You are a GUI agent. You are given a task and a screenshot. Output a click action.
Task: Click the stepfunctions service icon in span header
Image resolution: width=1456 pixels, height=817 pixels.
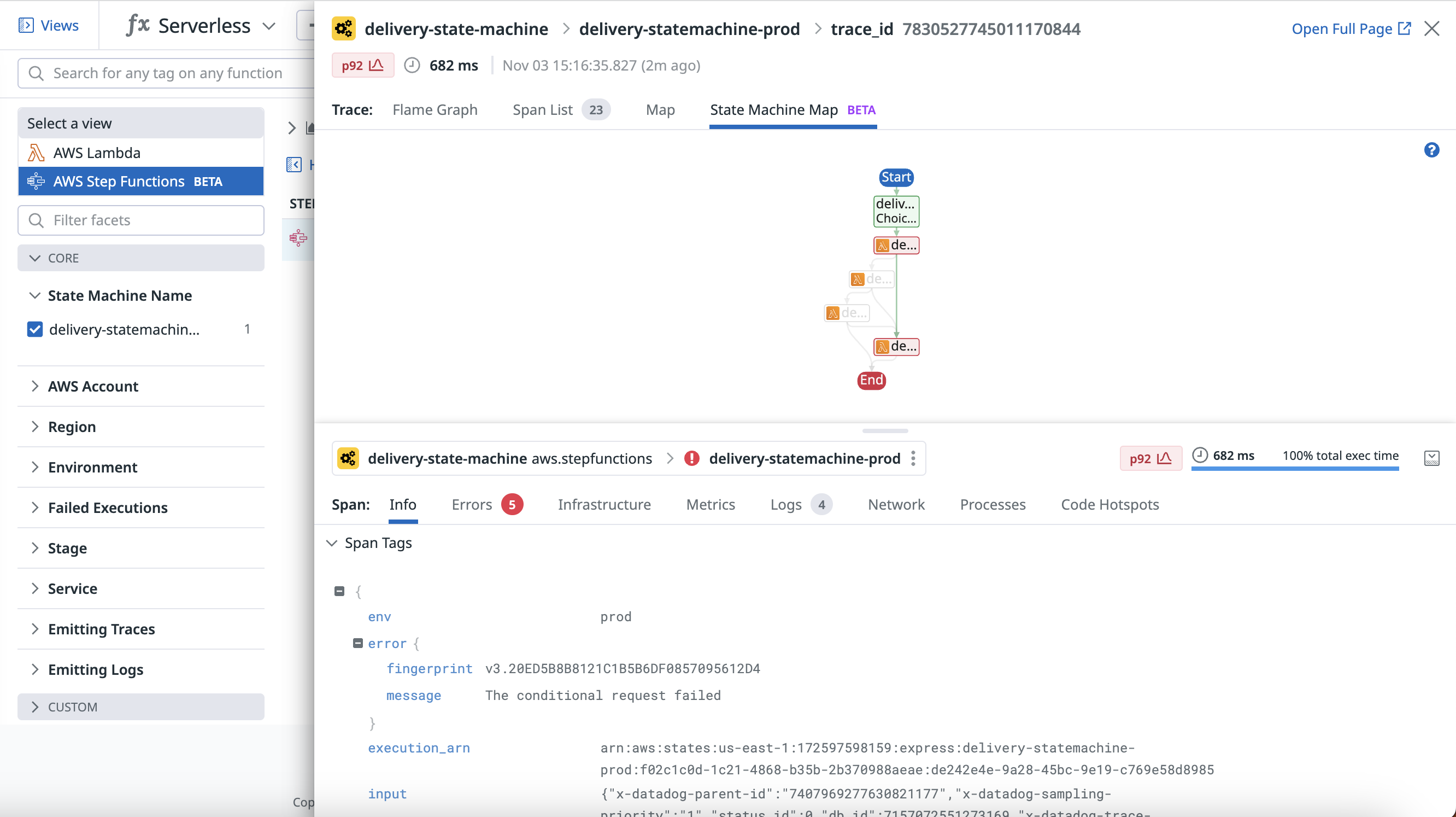point(348,458)
